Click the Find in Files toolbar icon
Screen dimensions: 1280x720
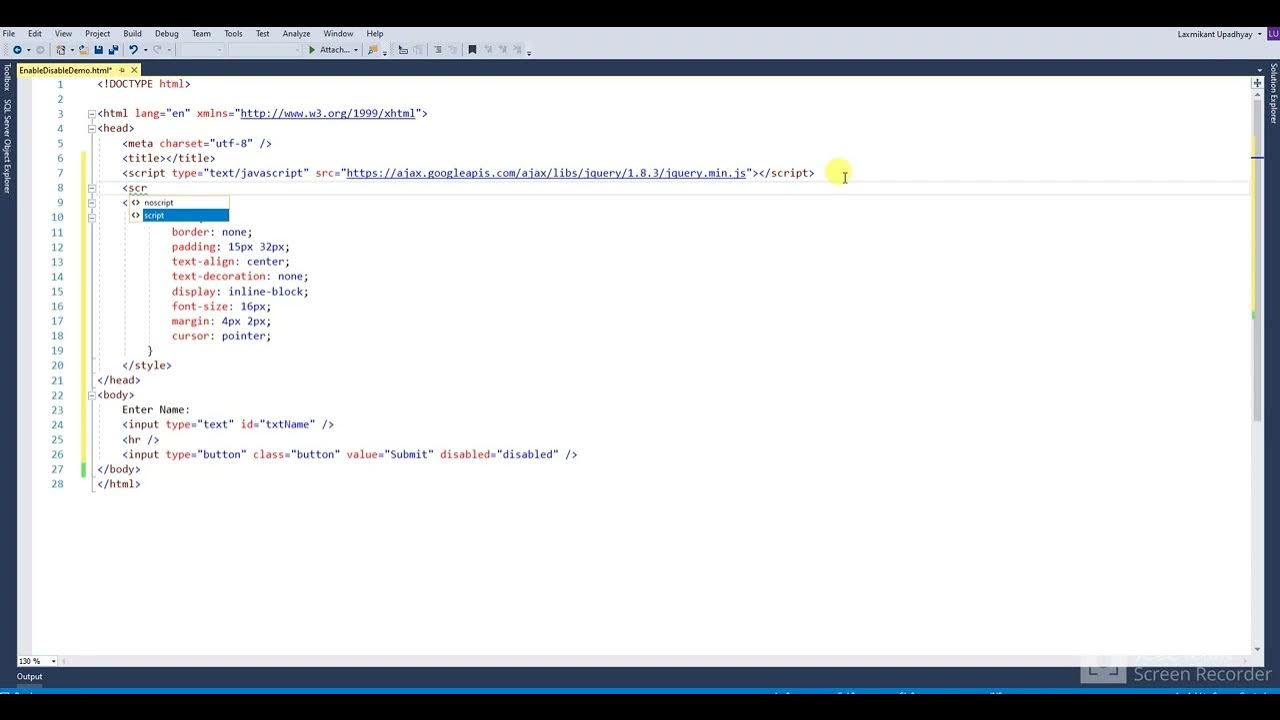(373, 50)
